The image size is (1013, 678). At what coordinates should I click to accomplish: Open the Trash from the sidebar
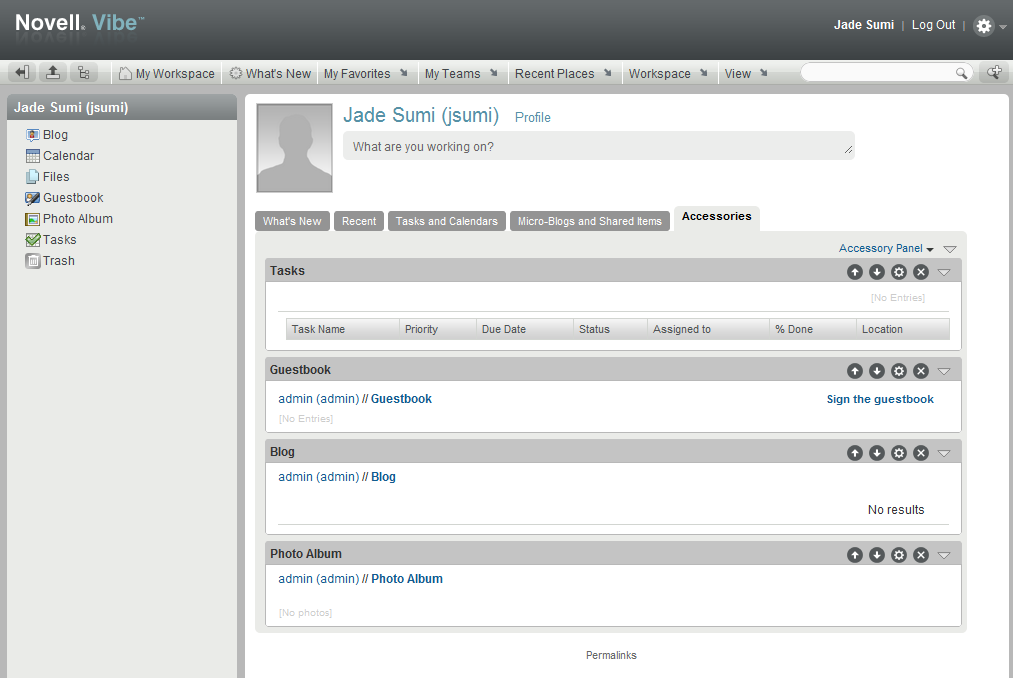[57, 260]
